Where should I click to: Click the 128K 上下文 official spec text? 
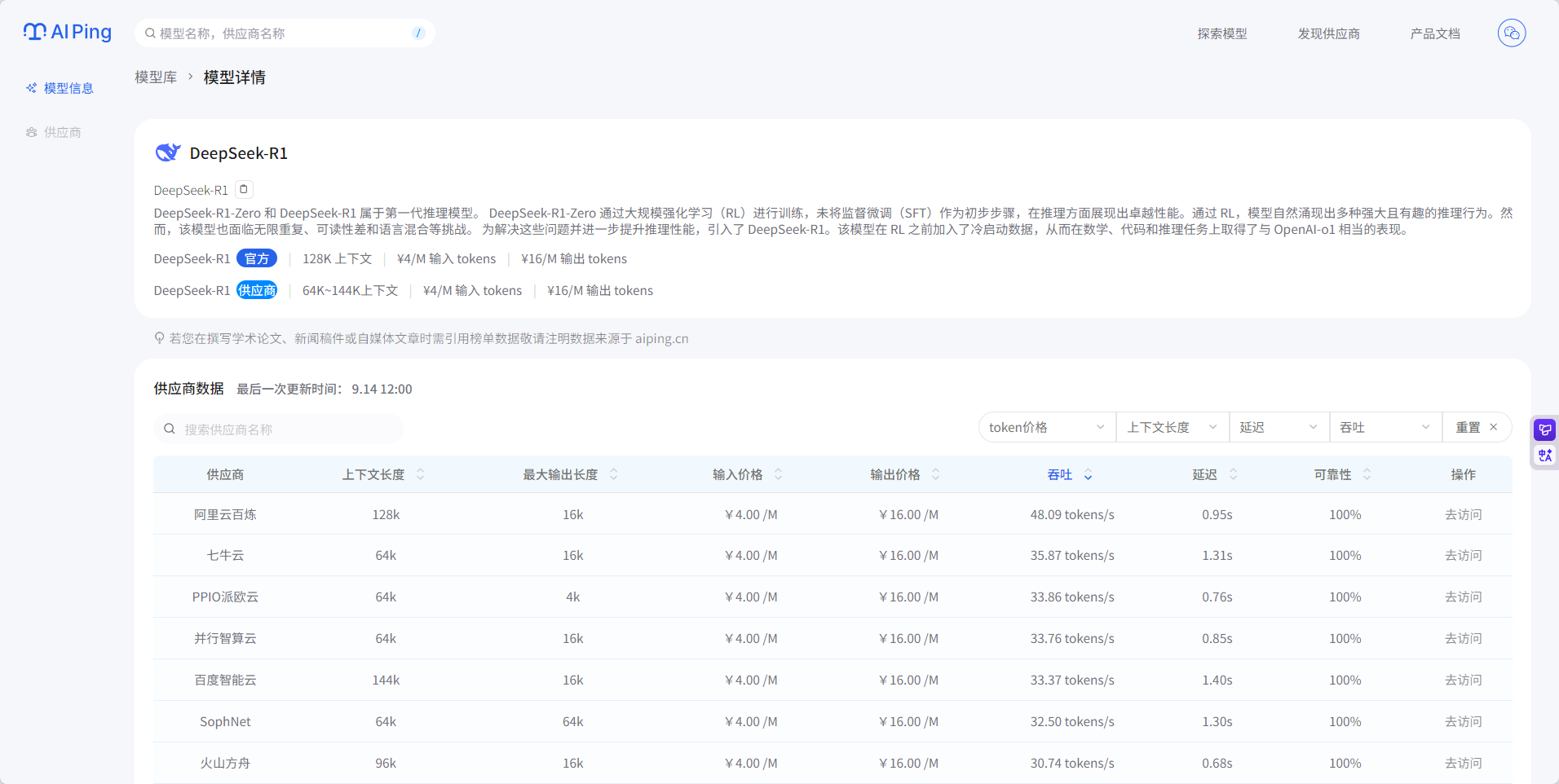point(337,258)
